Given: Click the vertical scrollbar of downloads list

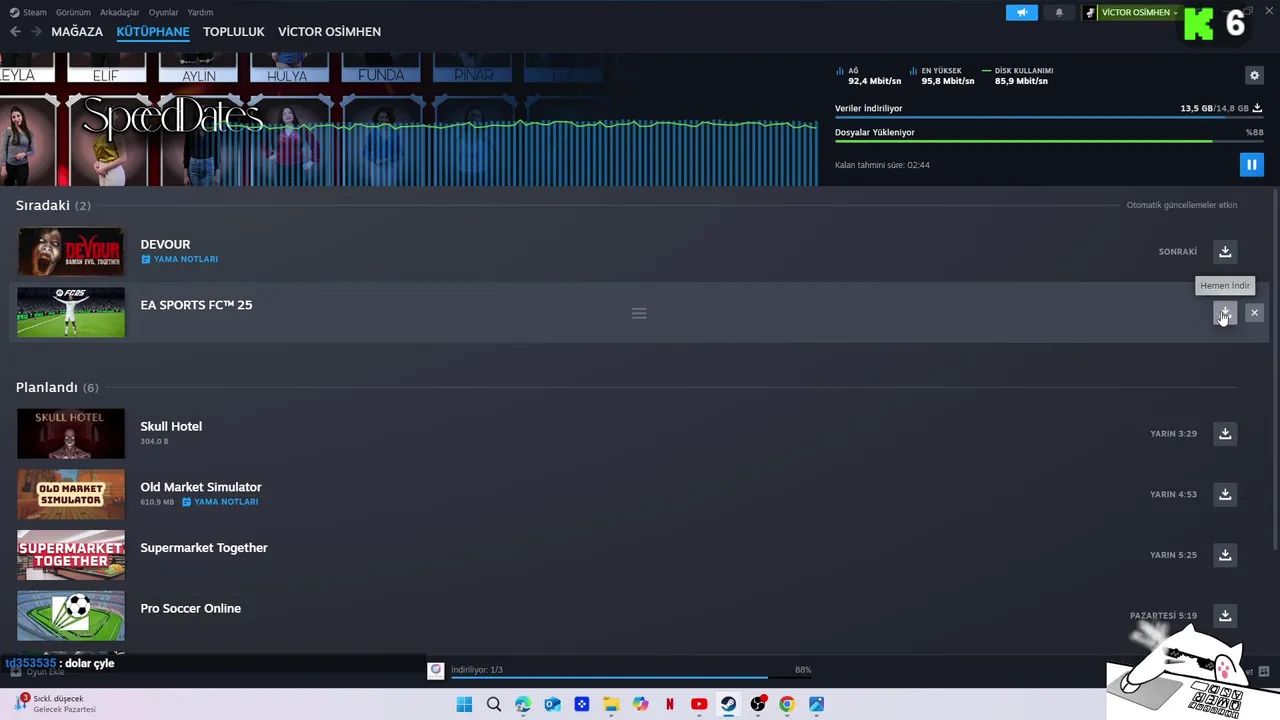Looking at the screenshot, I should pyautogui.click(x=1275, y=370).
